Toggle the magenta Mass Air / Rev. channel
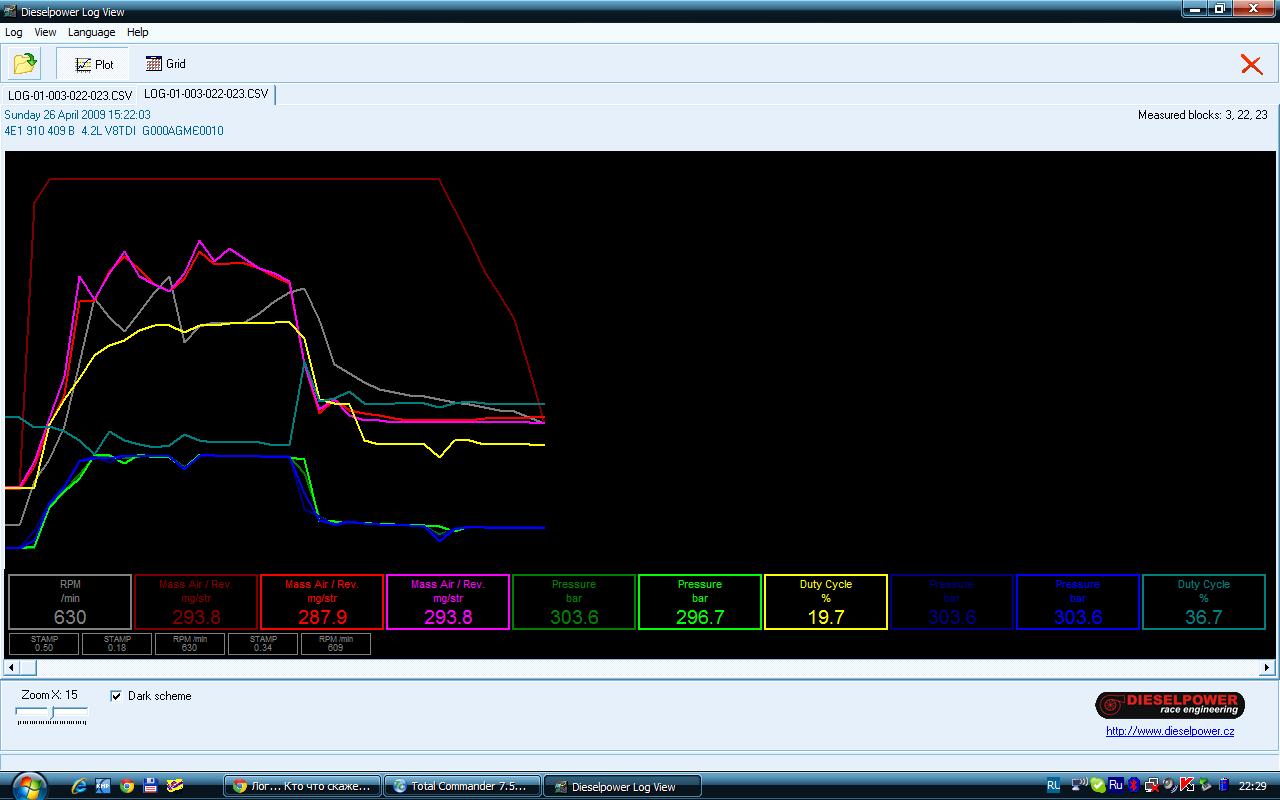Viewport: 1280px width, 800px height. (x=447, y=601)
